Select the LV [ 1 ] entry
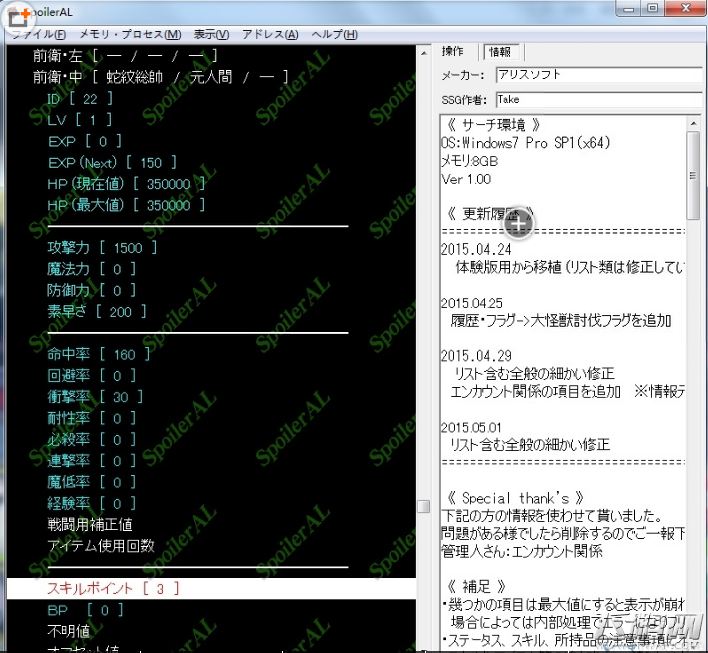708x653 pixels. pyautogui.click(x=79, y=120)
